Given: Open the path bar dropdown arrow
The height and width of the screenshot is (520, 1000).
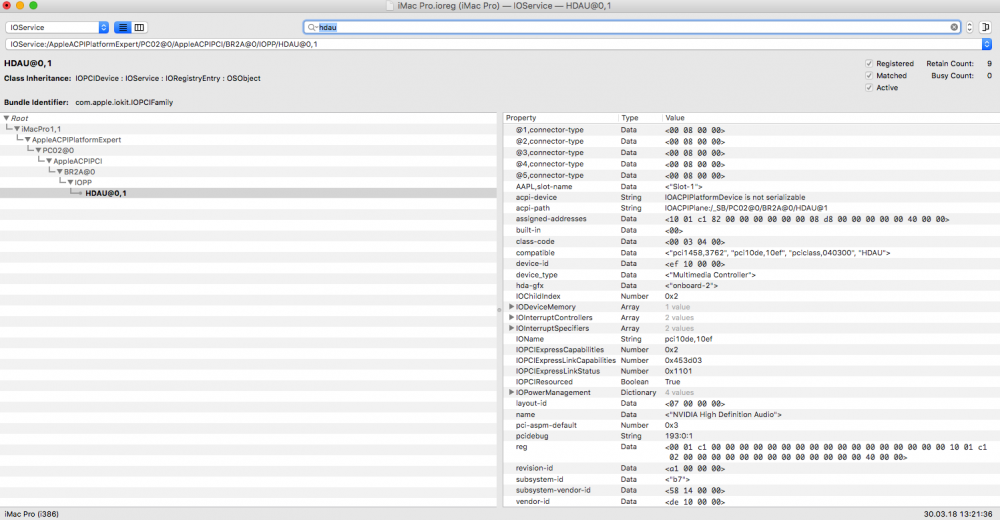Looking at the screenshot, I should pos(987,44).
